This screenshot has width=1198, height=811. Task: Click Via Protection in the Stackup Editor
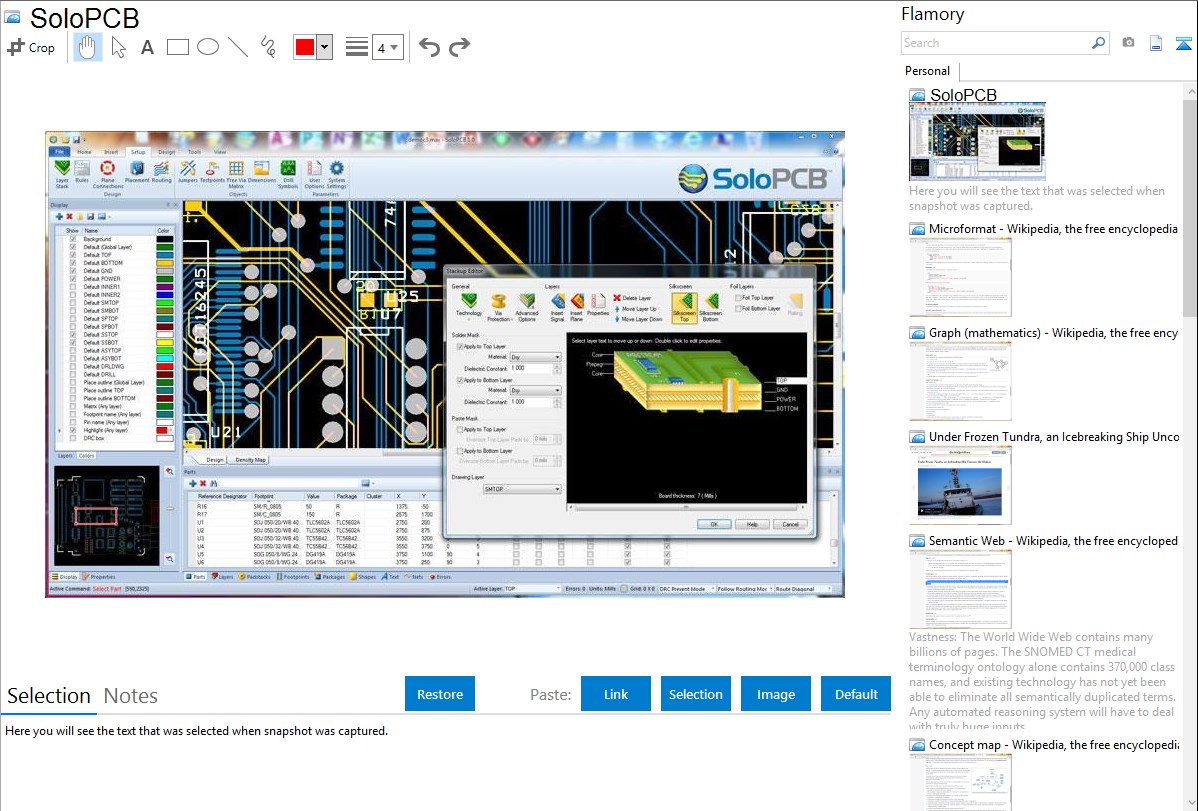[498, 307]
